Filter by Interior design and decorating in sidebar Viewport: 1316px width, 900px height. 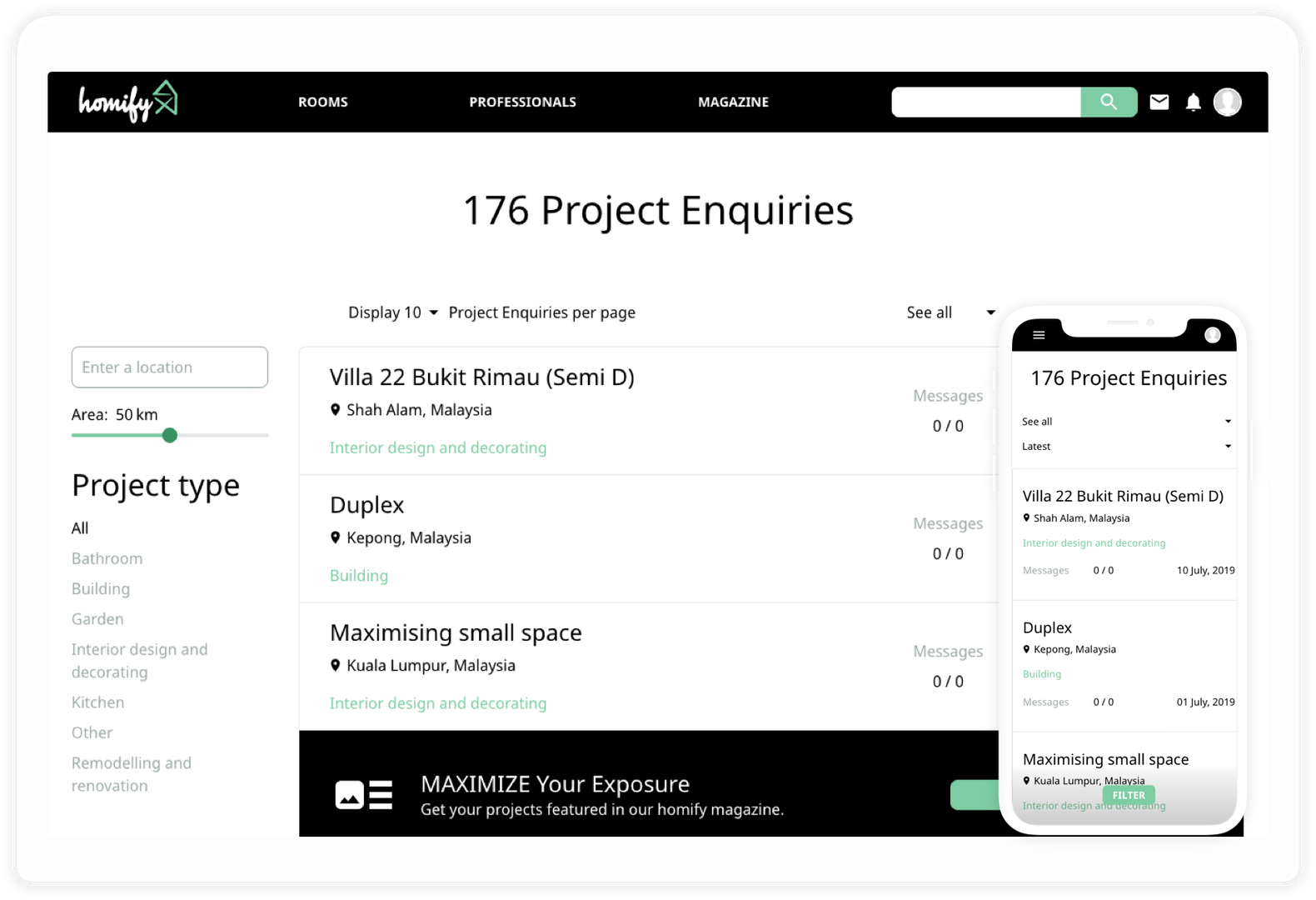pos(139,661)
